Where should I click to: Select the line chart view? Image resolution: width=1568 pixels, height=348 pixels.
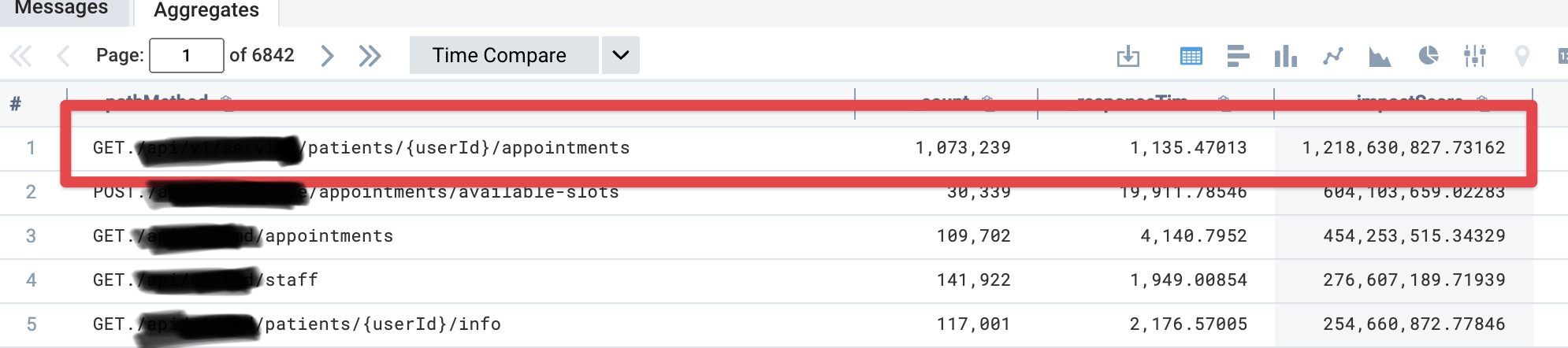click(1332, 56)
